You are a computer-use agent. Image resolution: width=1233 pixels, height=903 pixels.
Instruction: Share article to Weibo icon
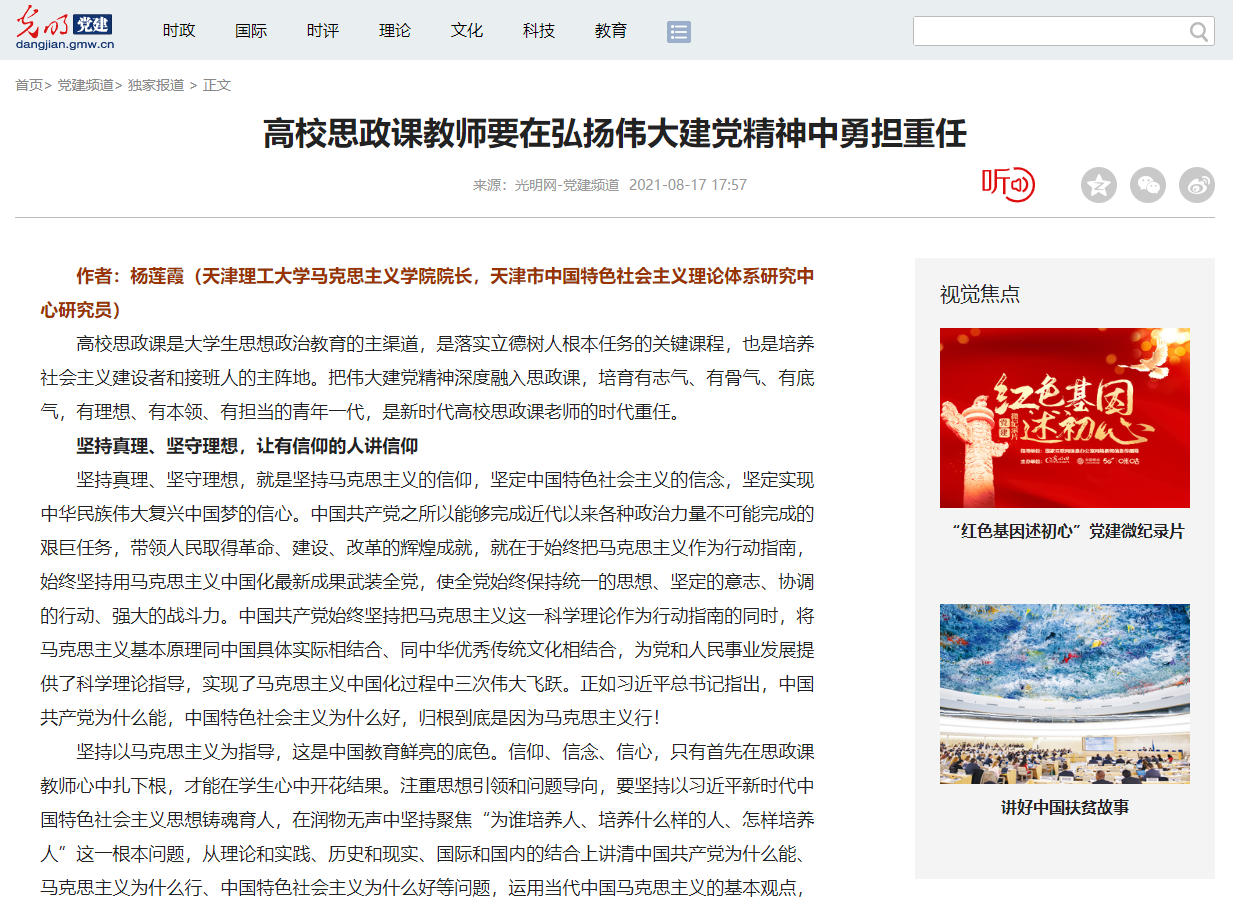(1197, 185)
